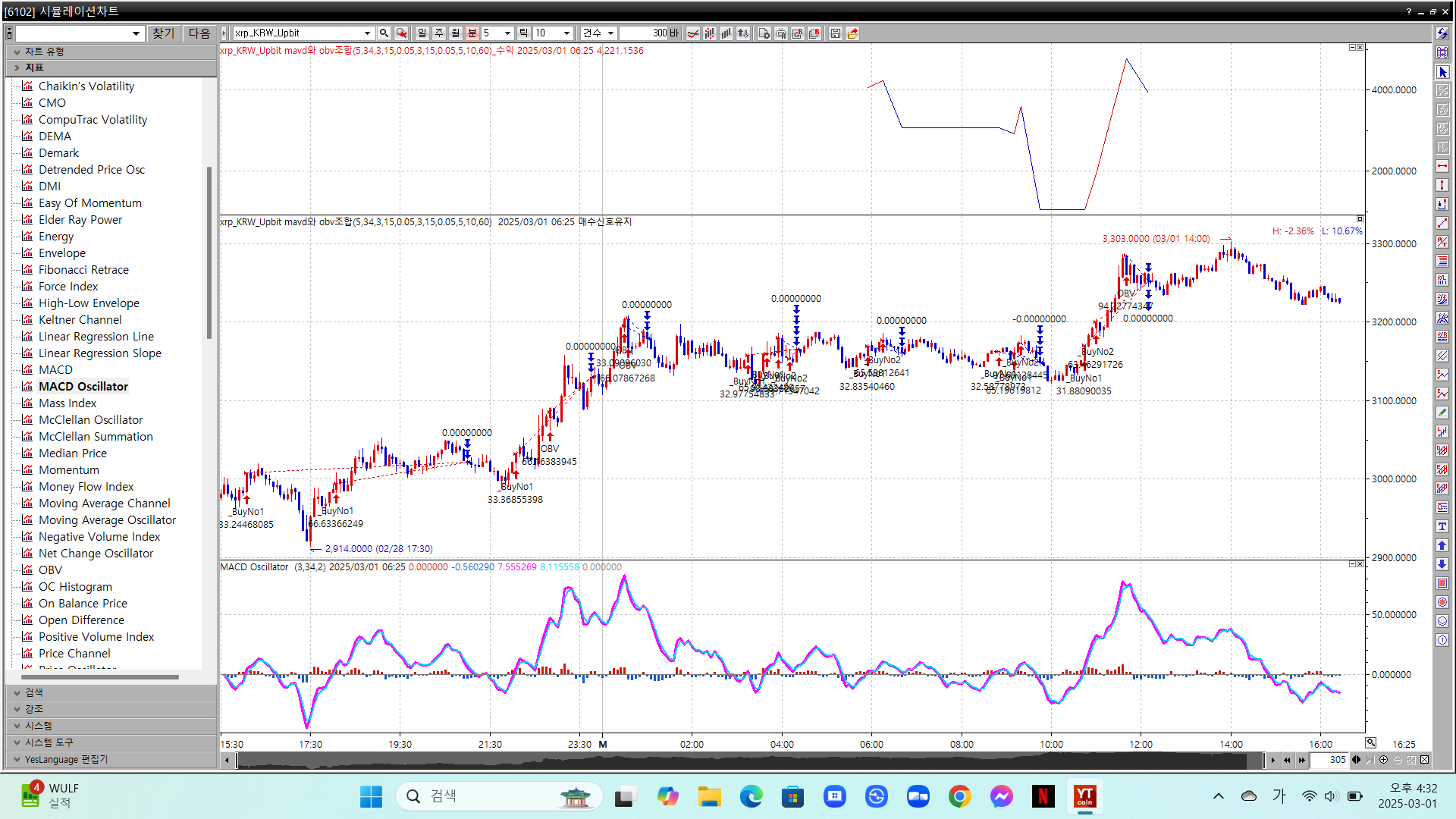Screen dimensions: 1456x819
Task: Click the symbol search magnifier icon
Action: (x=384, y=33)
